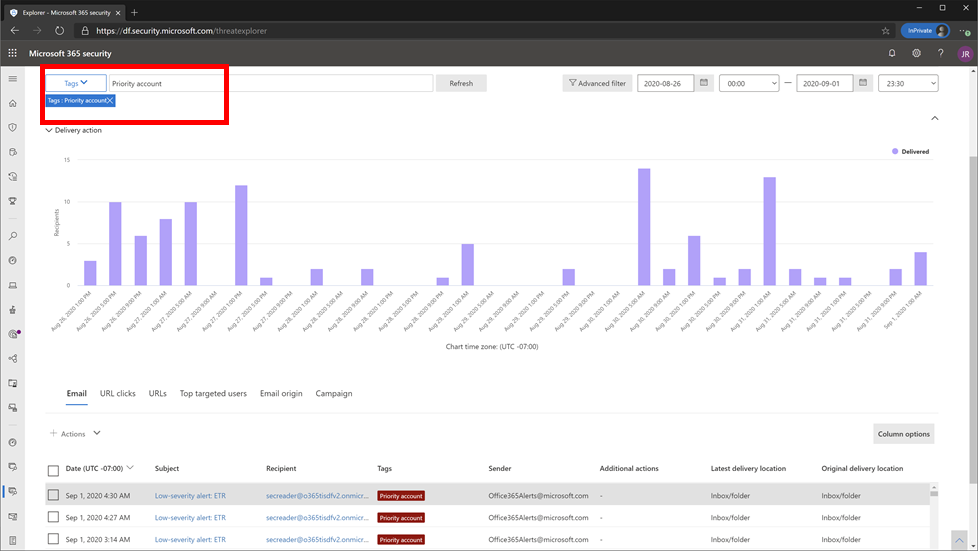Go to Home in the sidebar
The width and height of the screenshot is (978, 551).
(12, 103)
